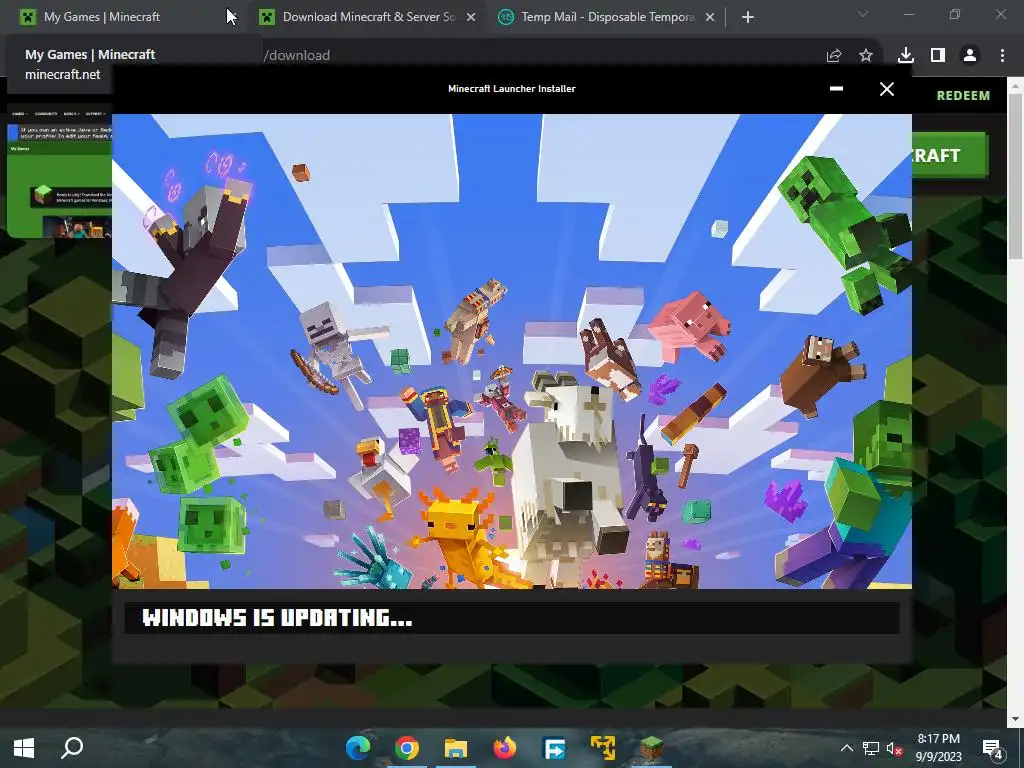
Task: Open the yellow arrows app in taskbar
Action: tap(603, 748)
